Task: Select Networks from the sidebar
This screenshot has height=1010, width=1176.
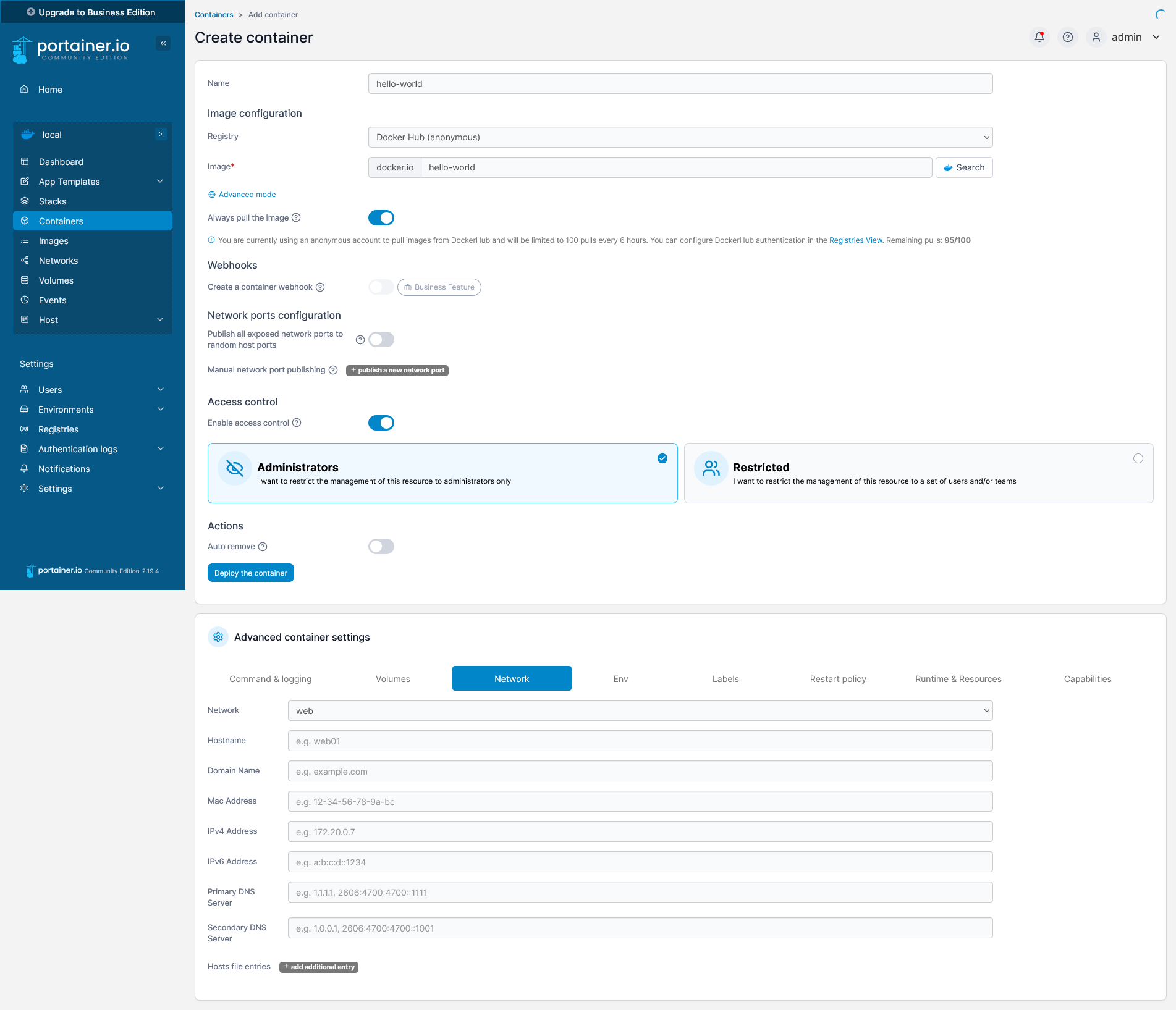Action: 59,260
